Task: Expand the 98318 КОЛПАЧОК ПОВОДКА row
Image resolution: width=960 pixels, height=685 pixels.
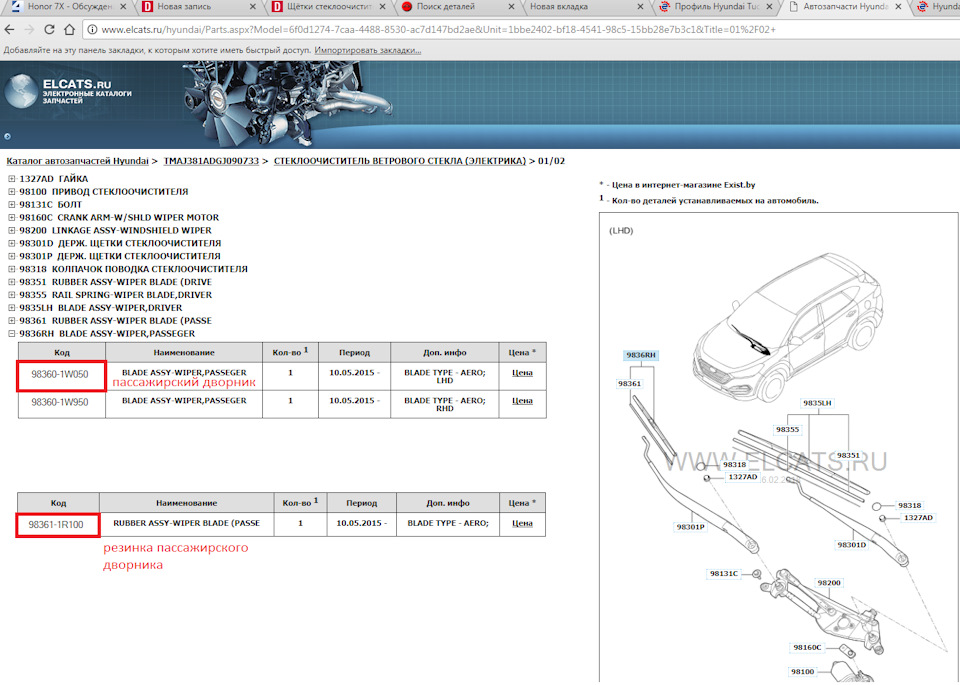Action: 12,269
